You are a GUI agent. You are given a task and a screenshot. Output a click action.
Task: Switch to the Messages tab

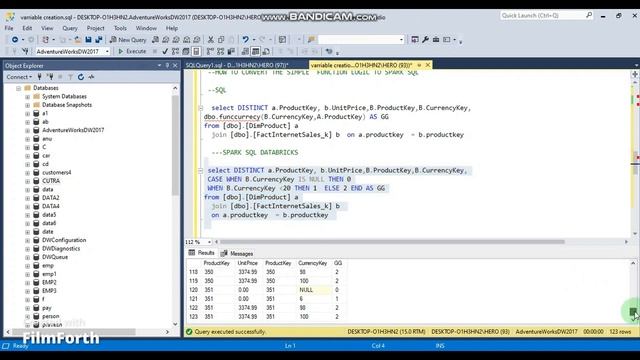(x=237, y=253)
